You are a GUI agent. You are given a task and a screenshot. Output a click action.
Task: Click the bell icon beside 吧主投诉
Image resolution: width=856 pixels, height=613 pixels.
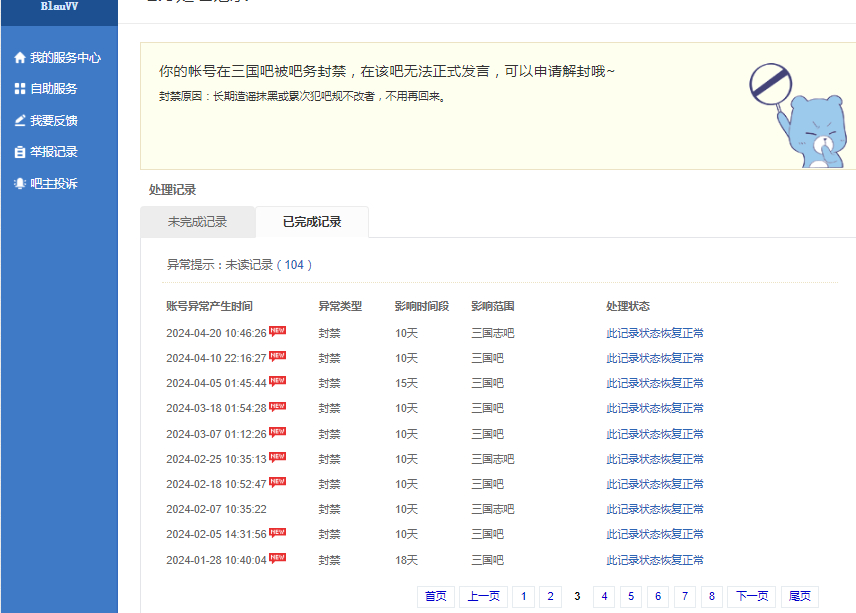20,184
